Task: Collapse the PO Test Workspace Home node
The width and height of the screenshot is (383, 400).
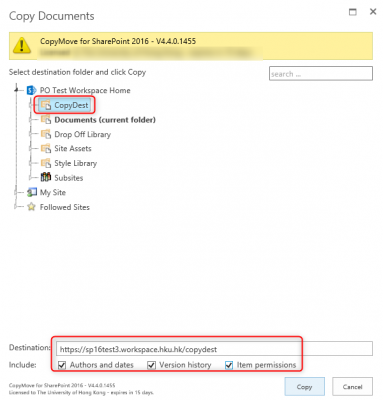Action: pyautogui.click(x=16, y=90)
